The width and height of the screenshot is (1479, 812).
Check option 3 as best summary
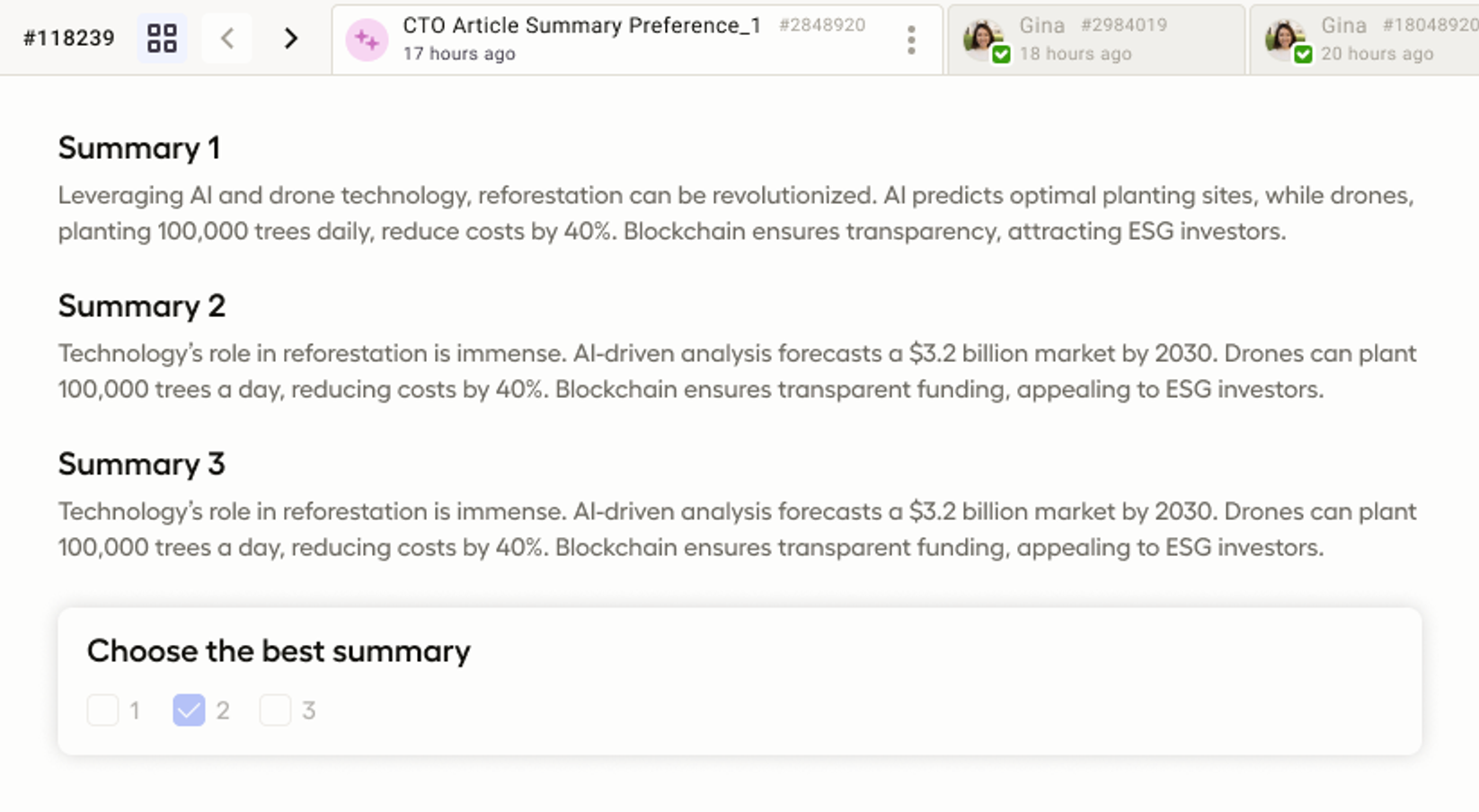(275, 710)
